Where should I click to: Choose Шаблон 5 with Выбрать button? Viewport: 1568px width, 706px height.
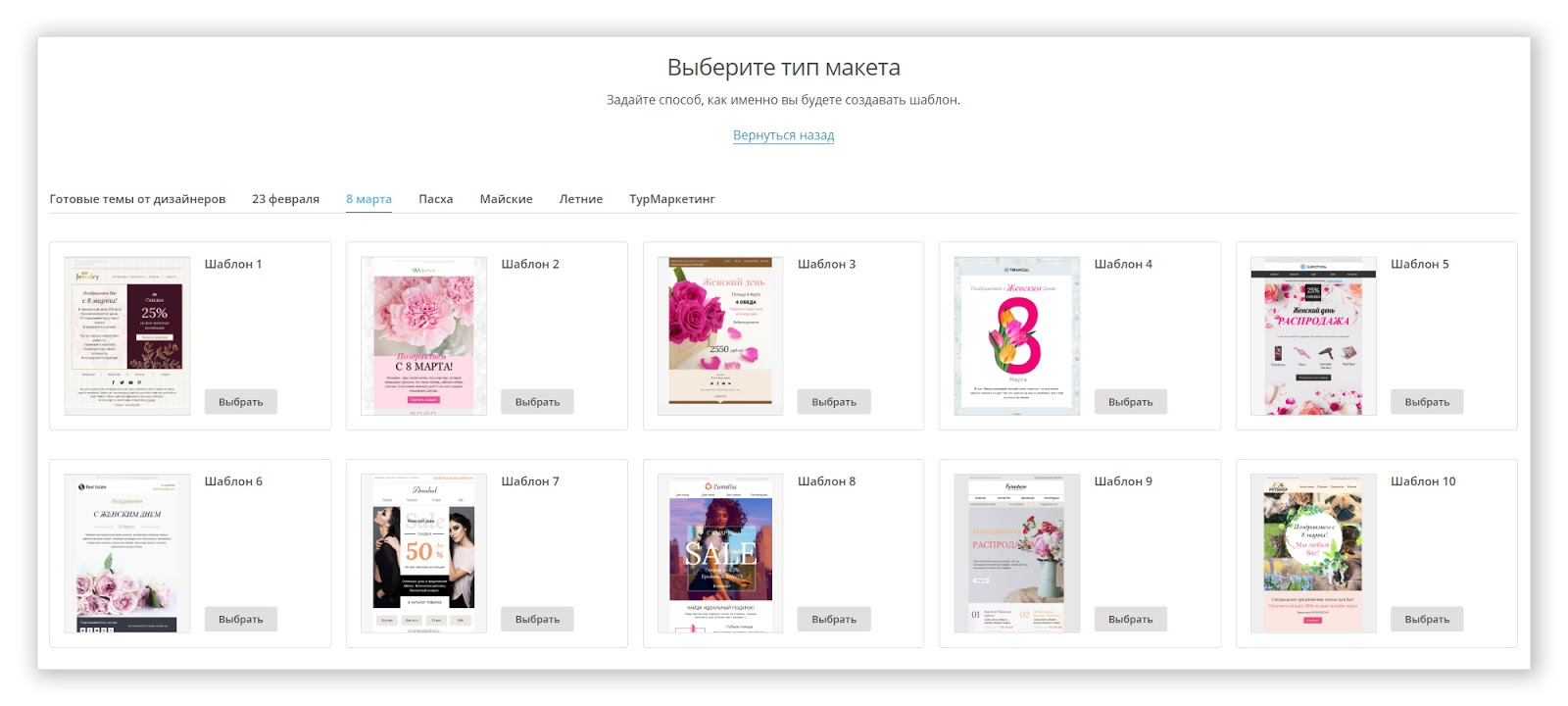pyautogui.click(x=1427, y=402)
